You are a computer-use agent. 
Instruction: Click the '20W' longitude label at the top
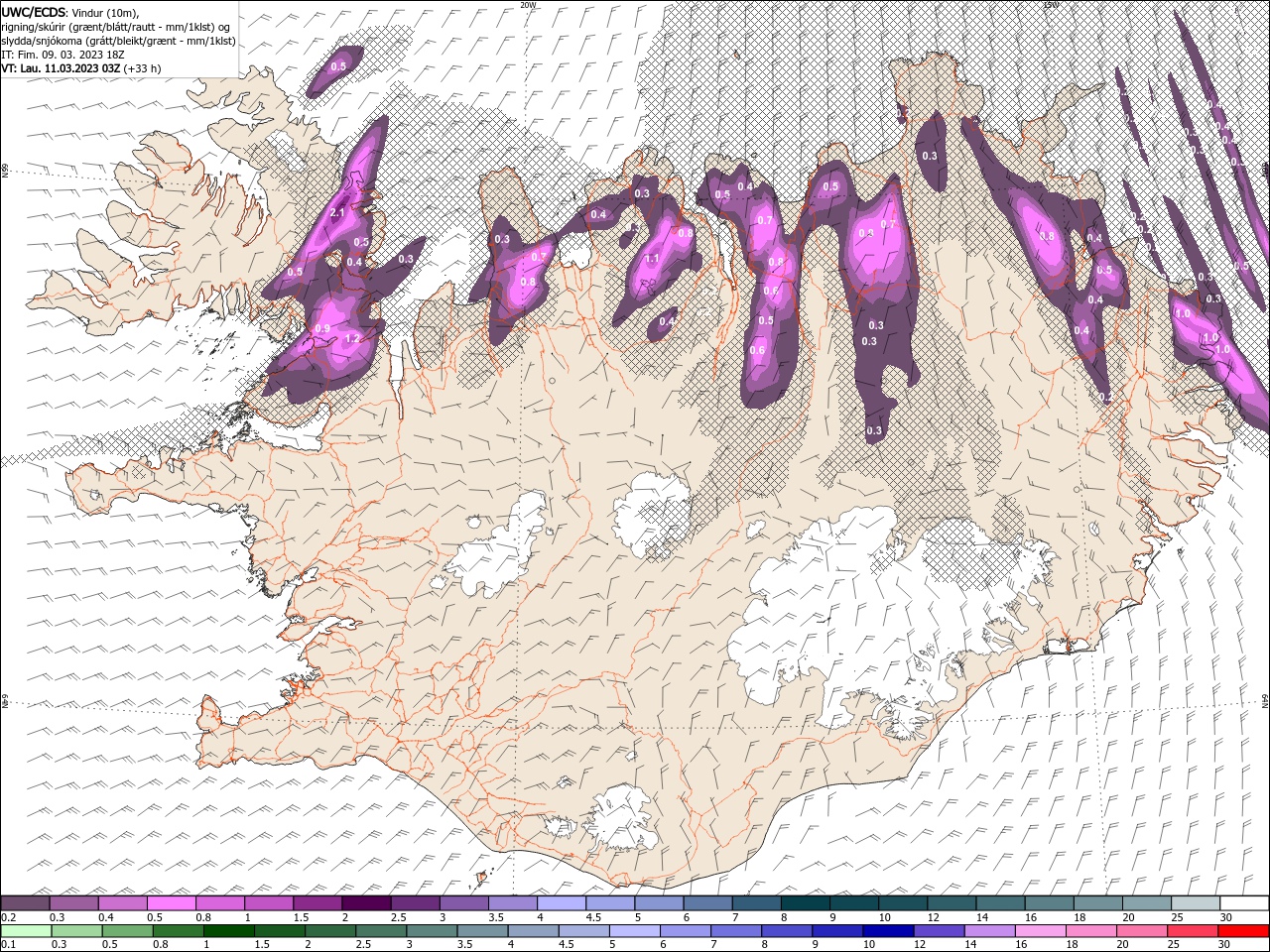[x=529, y=5]
